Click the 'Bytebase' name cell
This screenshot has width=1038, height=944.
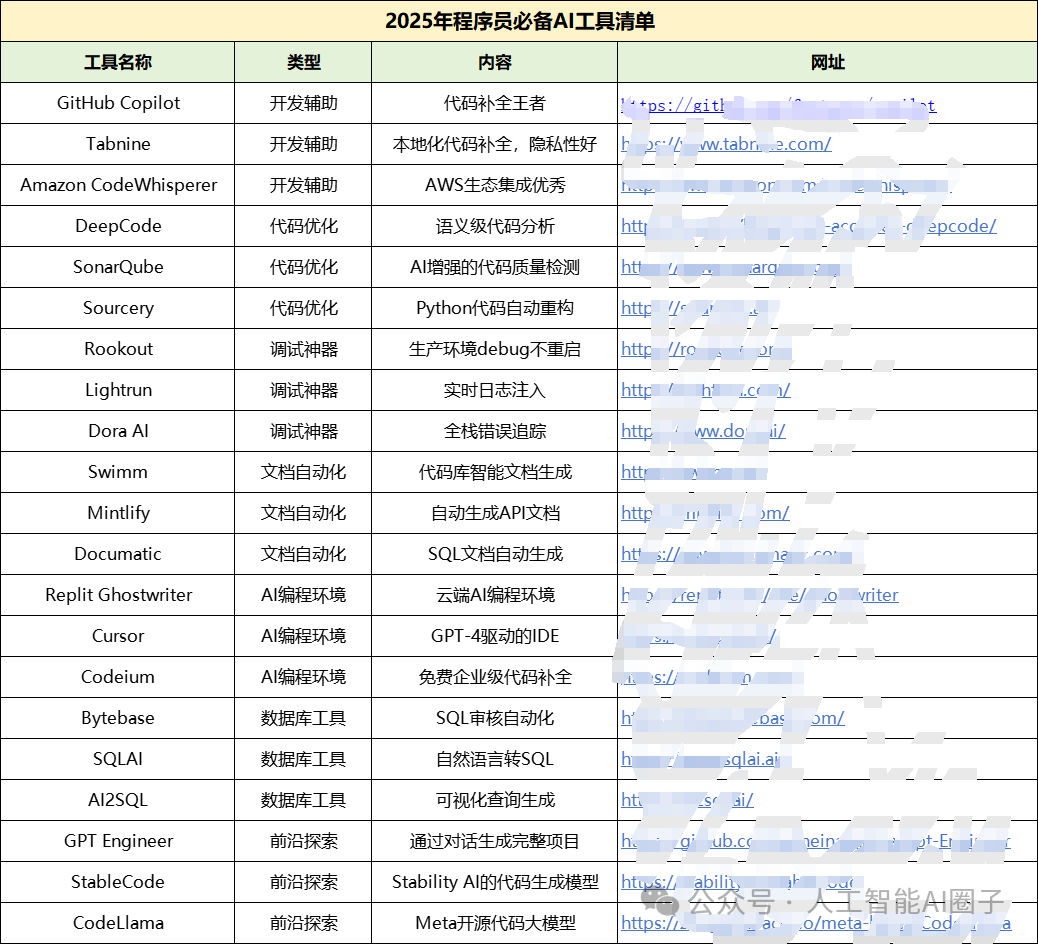[x=118, y=718]
